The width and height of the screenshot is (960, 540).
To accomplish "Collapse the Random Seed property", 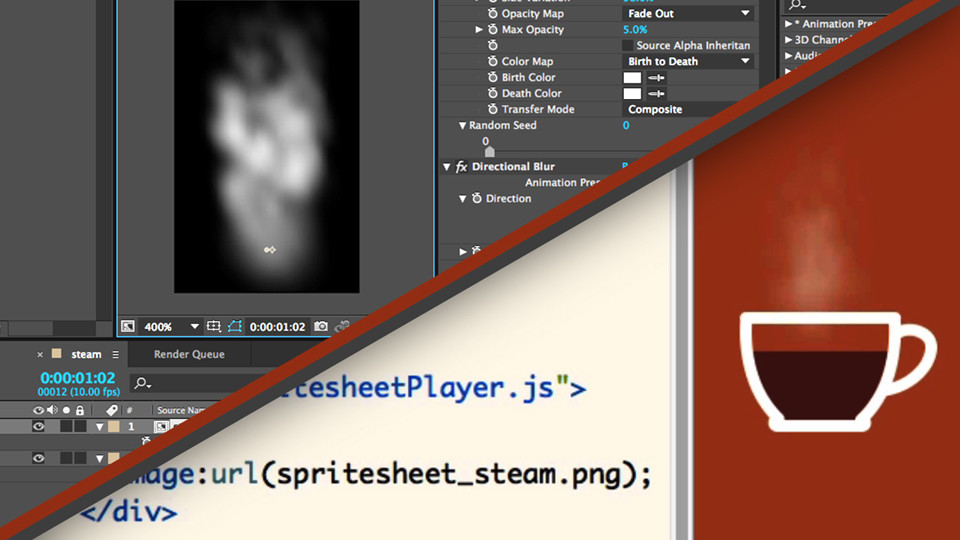I will point(462,125).
